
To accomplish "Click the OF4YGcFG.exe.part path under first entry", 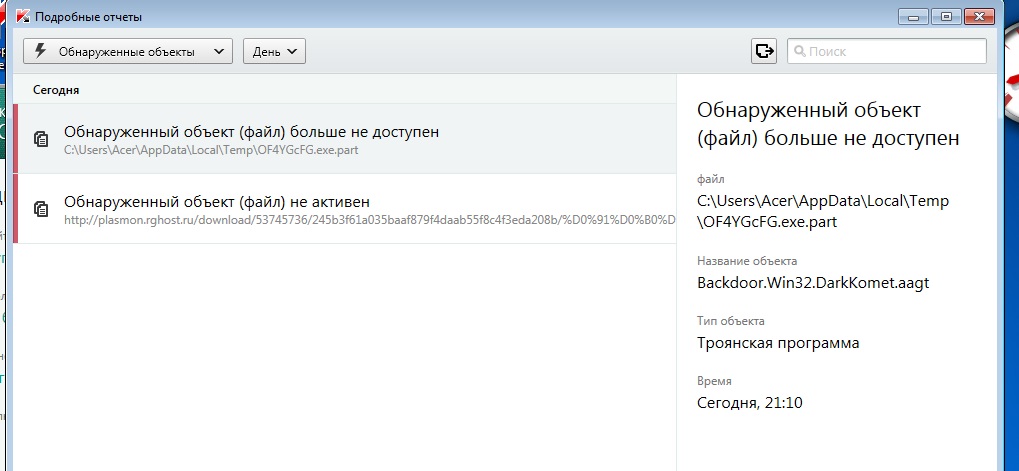I will (211, 150).
